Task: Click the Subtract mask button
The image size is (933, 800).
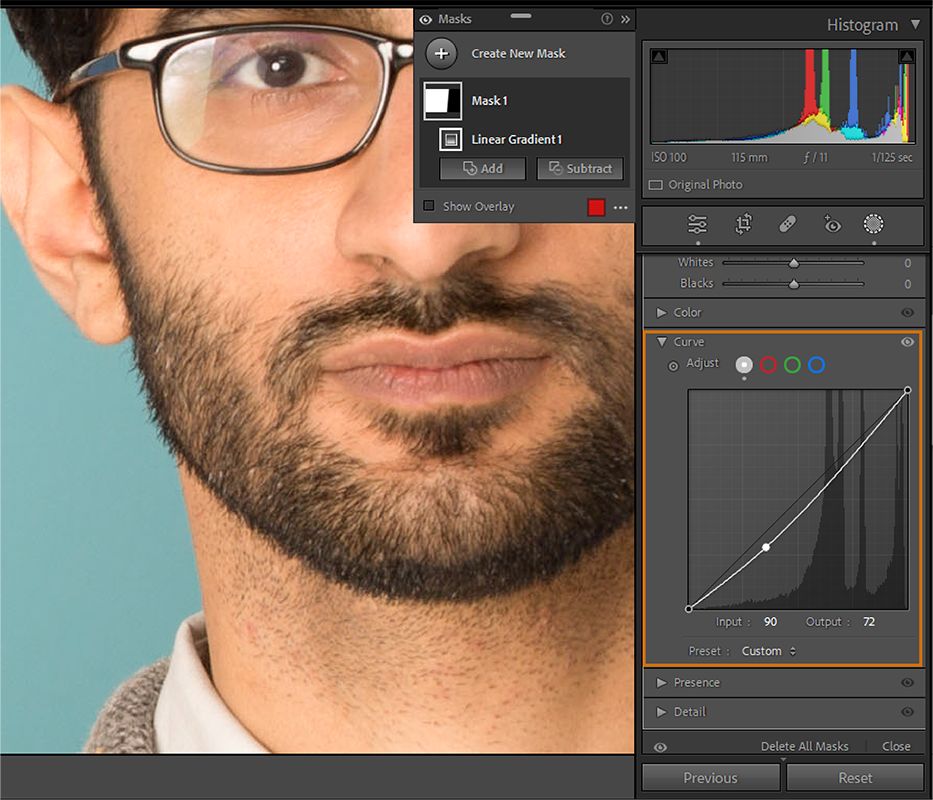Action: tap(580, 168)
